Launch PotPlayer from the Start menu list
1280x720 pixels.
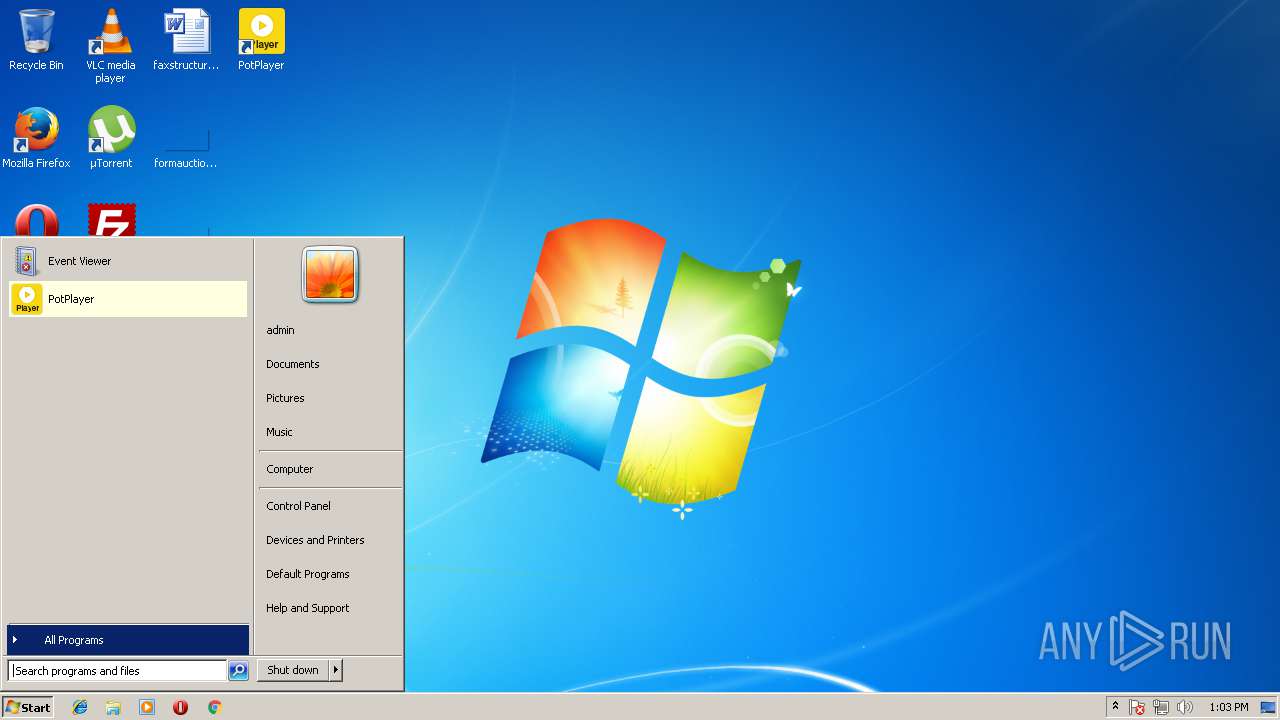pos(128,299)
